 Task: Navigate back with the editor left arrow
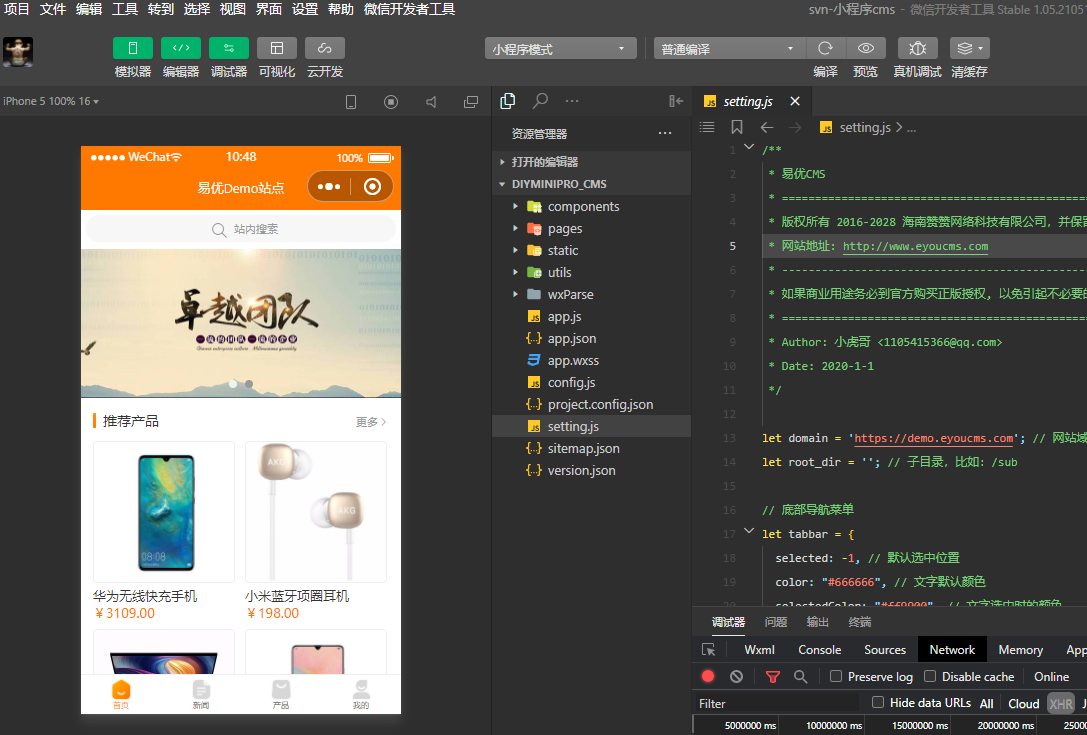(767, 127)
